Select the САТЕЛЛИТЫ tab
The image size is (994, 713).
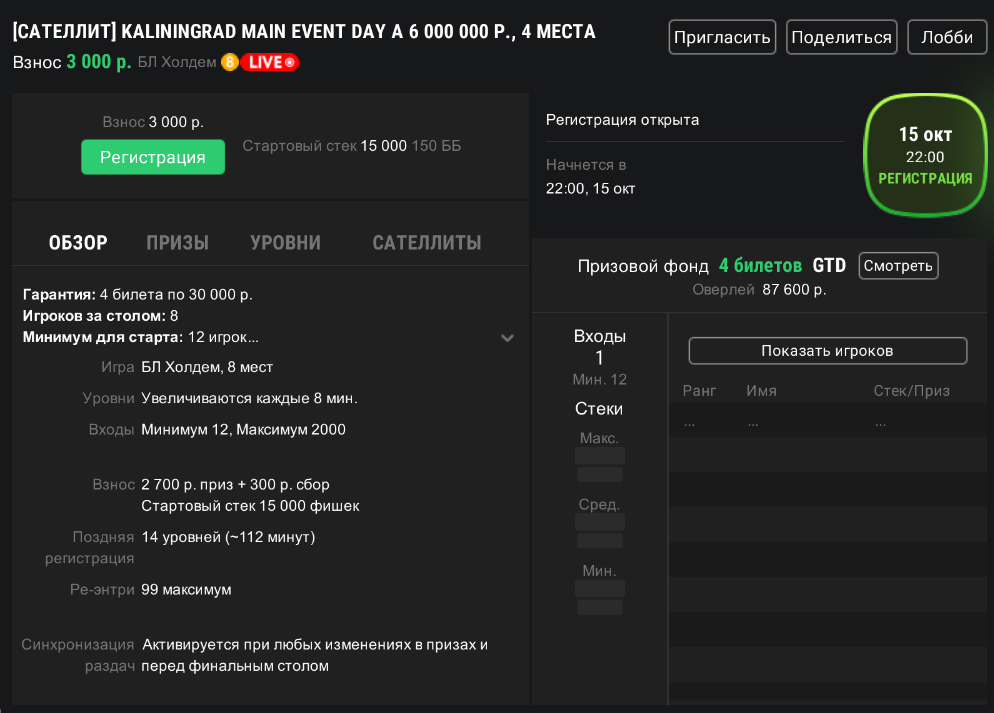(x=426, y=243)
